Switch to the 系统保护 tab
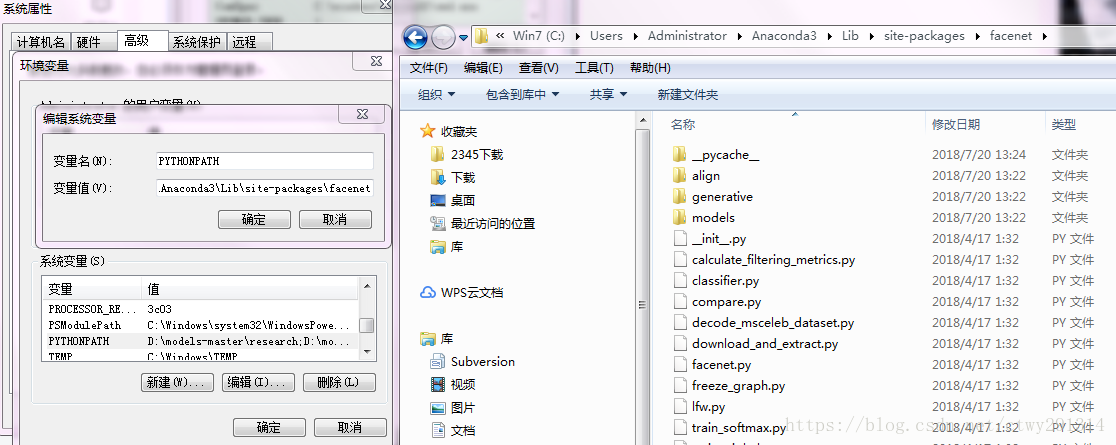 tap(197, 43)
